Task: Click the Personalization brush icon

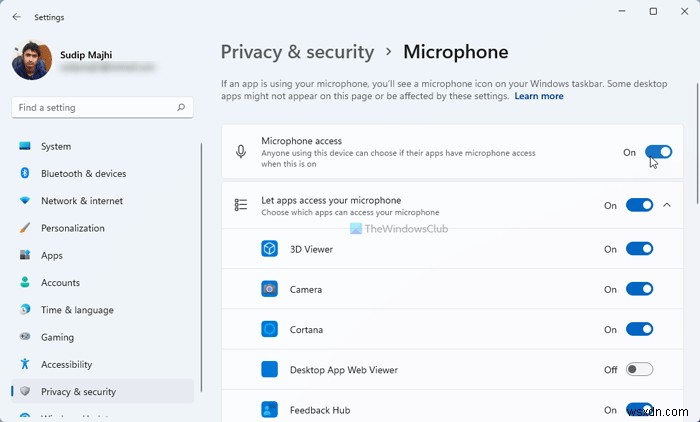Action: pyautogui.click(x=25, y=228)
